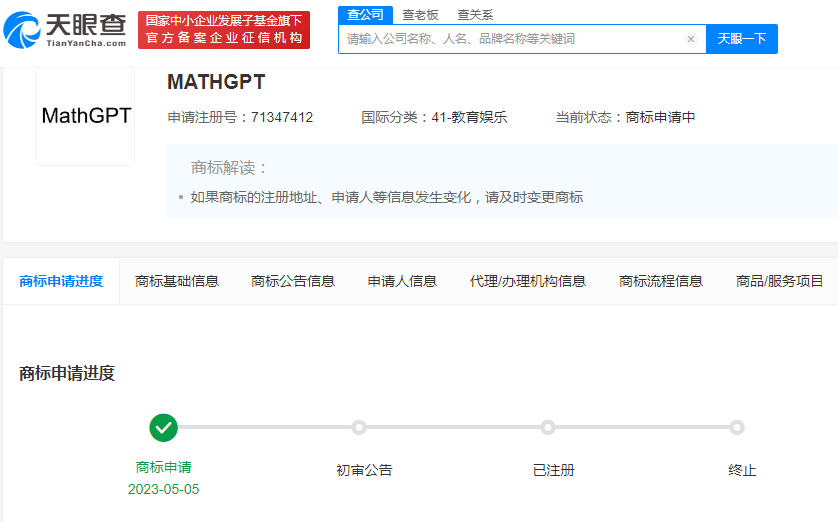The width and height of the screenshot is (838, 522).
Task: Click the 如果商标的注册地址 advice line
Action: (x=386, y=197)
